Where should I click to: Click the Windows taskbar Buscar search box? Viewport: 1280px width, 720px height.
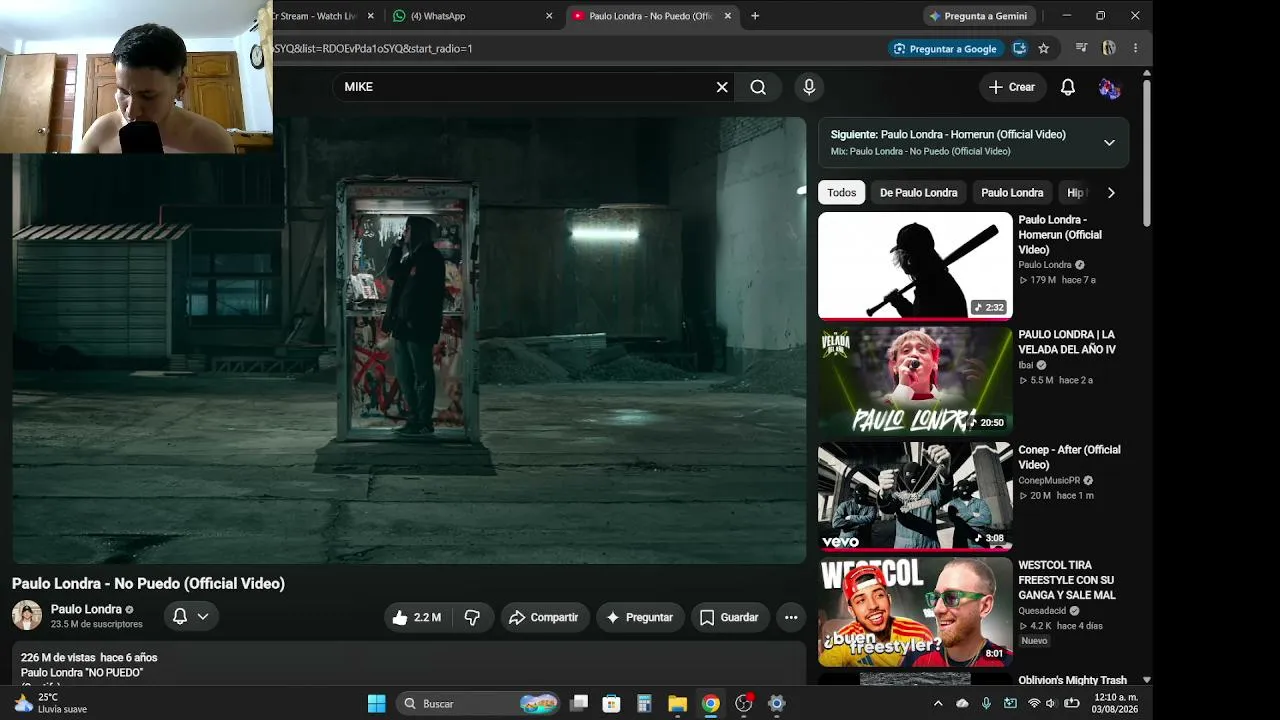point(477,704)
